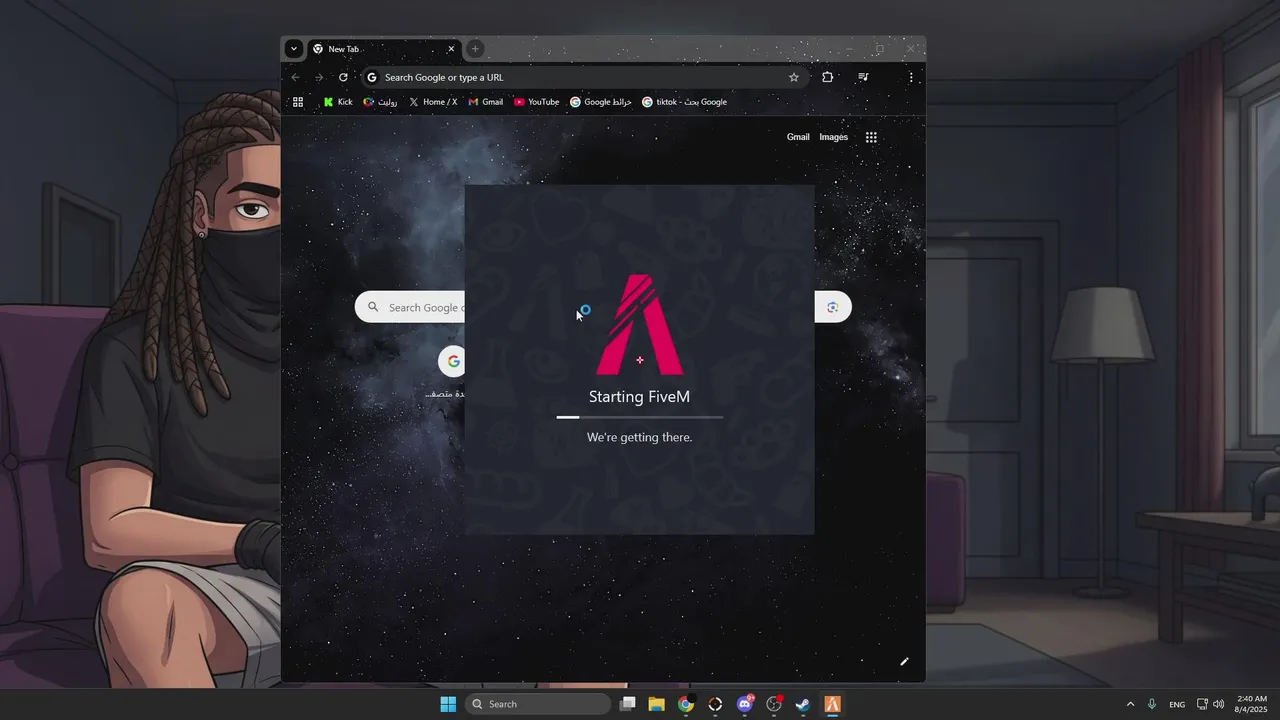Screen dimensions: 1280x720
Task: Open the black circular app on taskbar
Action: [715, 704]
